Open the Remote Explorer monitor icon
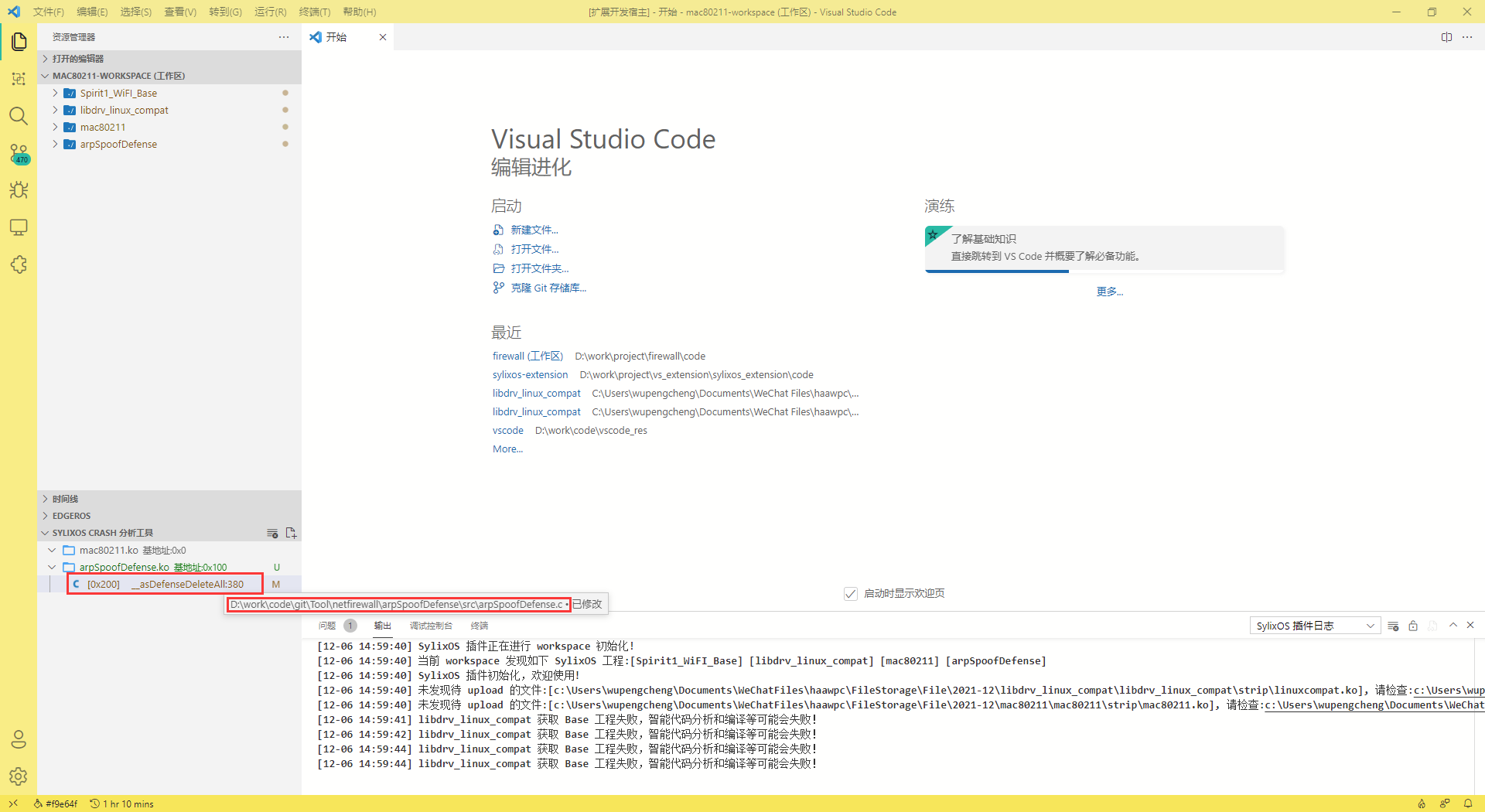Screen dimensions: 1485x812 (19, 227)
